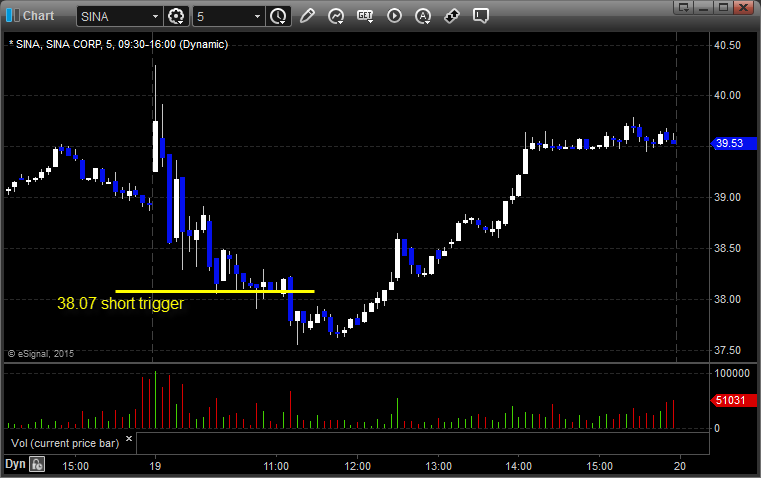The image size is (761, 478).
Task: Open the symbol settings gear menu
Action: pyautogui.click(x=176, y=16)
